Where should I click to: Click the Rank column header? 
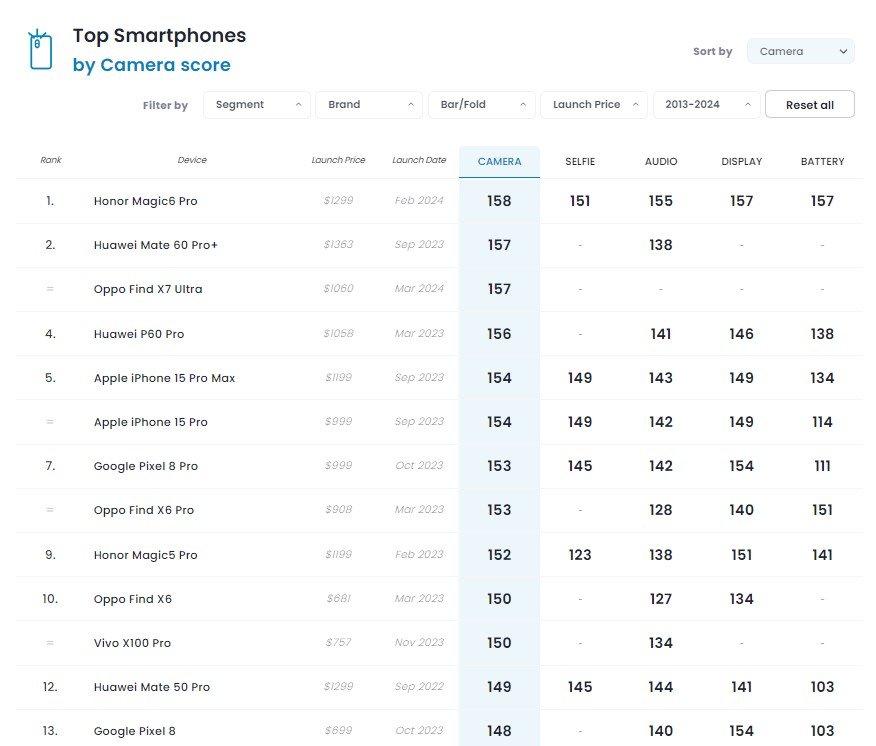pos(51,160)
